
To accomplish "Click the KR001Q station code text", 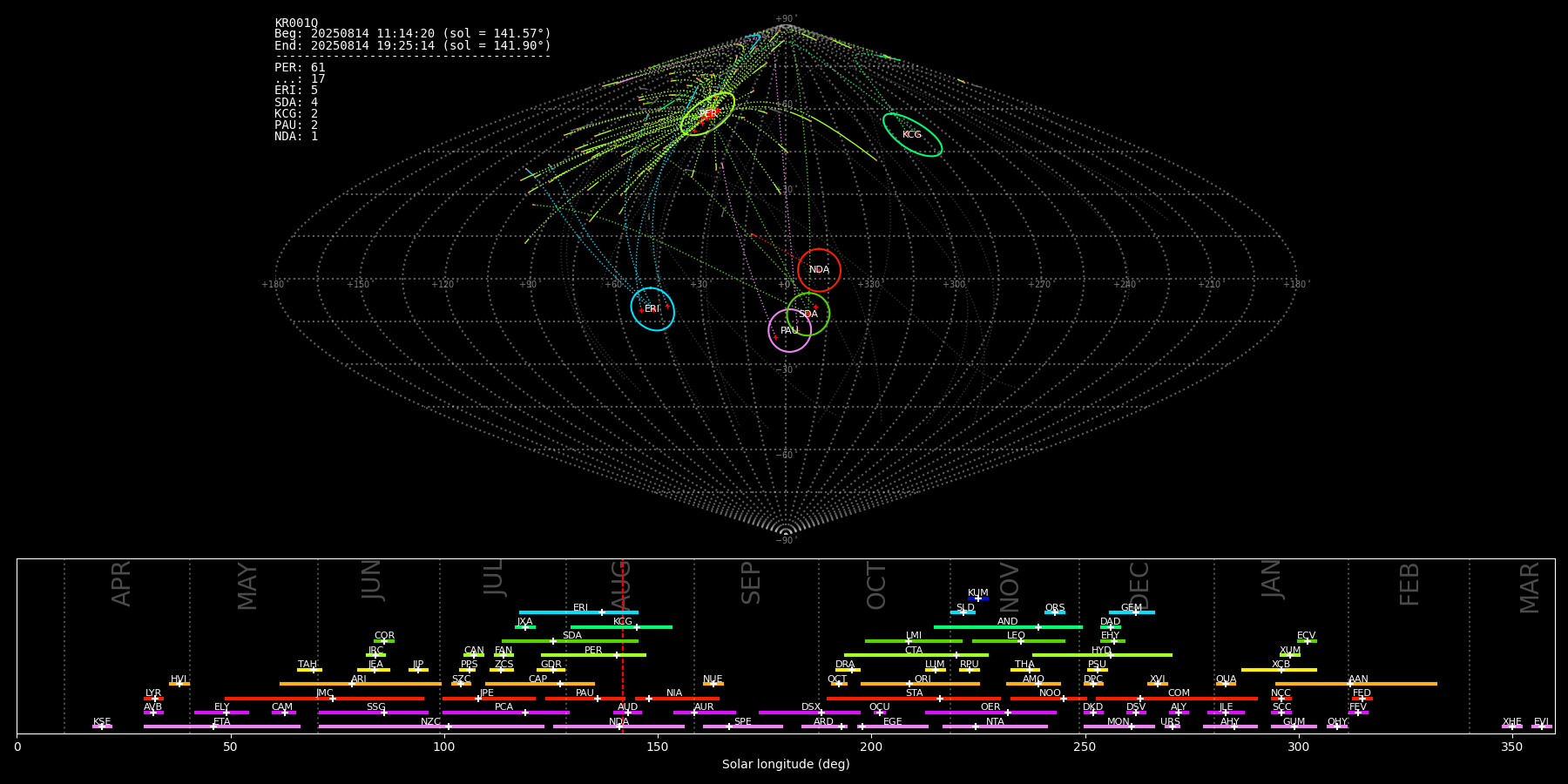I will tap(296, 24).
